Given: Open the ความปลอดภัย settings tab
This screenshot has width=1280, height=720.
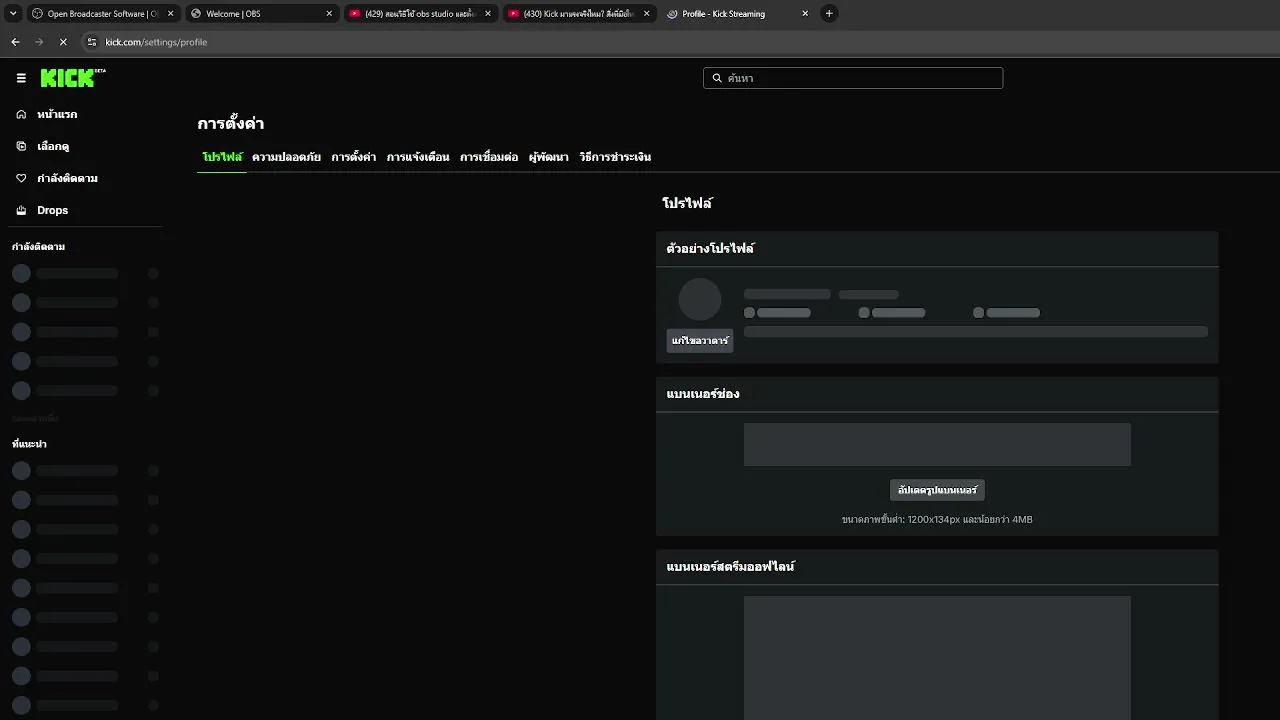Looking at the screenshot, I should pyautogui.click(x=286, y=157).
